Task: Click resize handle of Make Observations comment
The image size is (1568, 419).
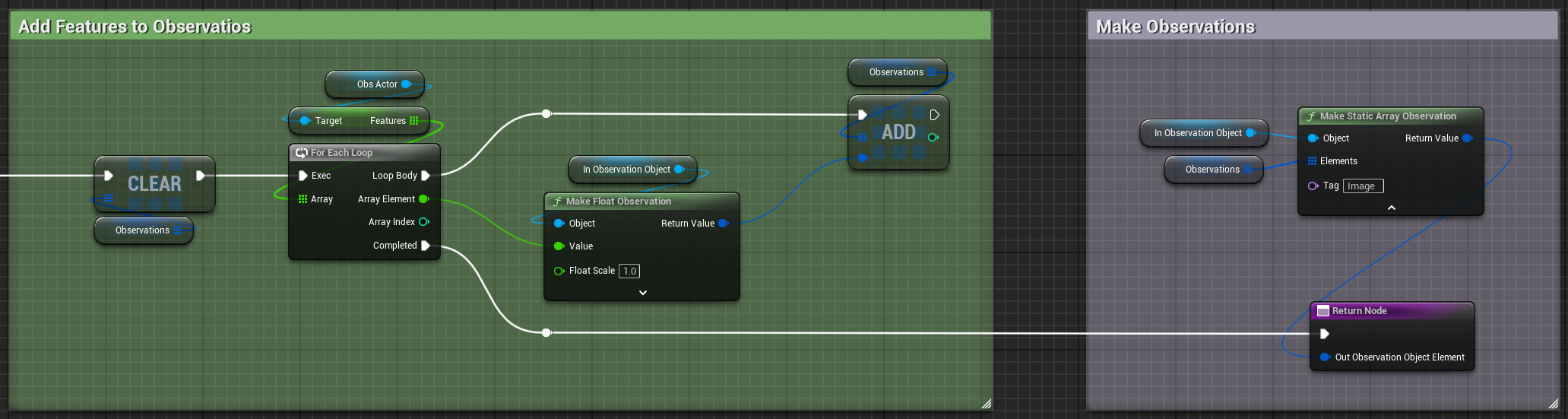Action: tap(1554, 404)
